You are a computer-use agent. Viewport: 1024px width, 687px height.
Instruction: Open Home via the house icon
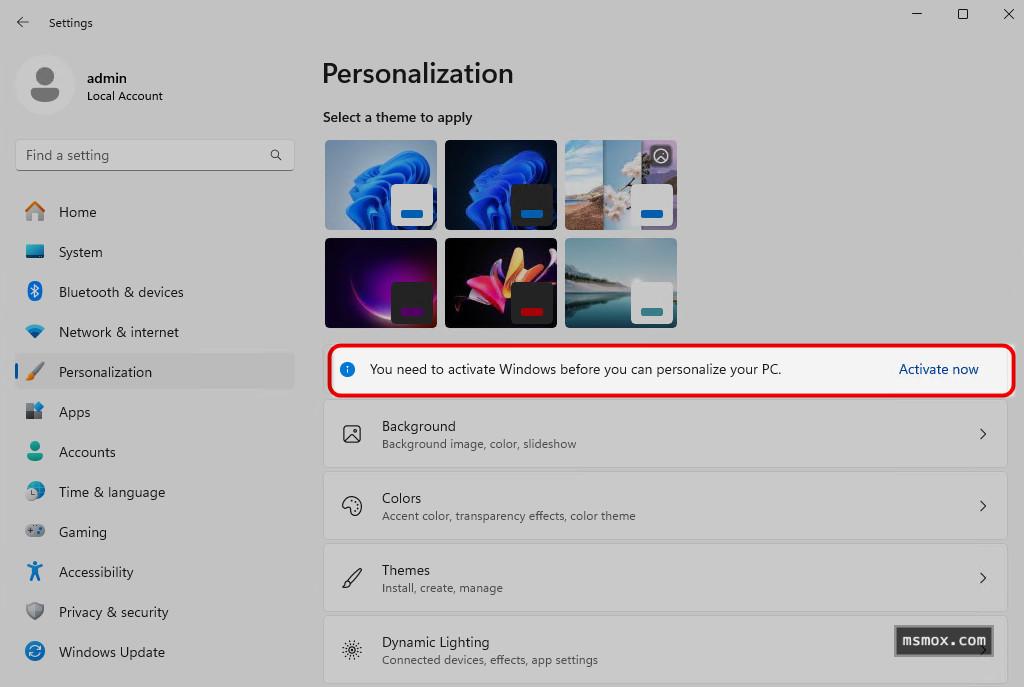[35, 212]
